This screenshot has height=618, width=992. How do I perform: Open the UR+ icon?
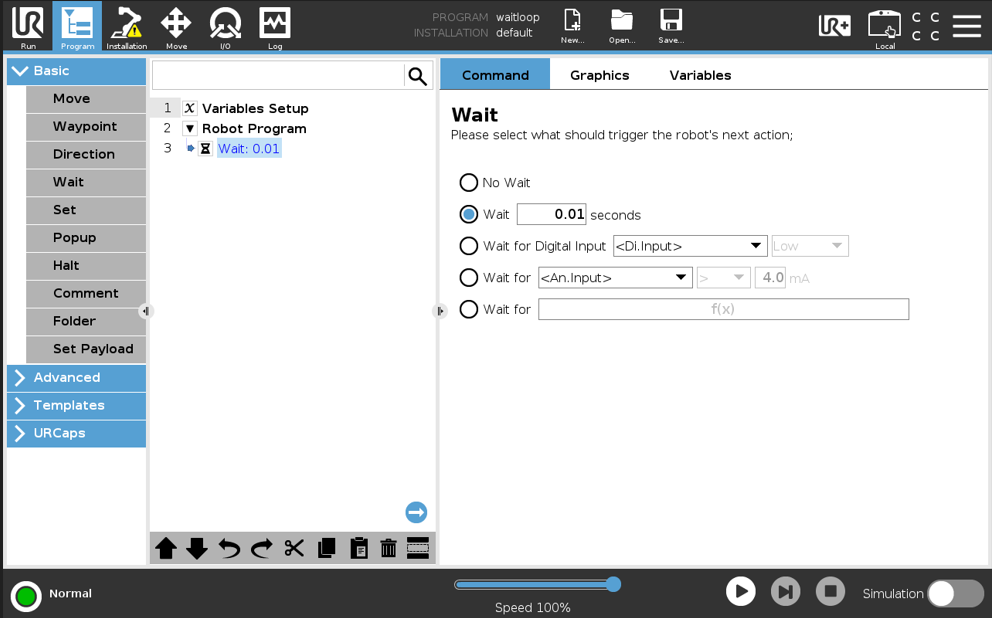pos(834,26)
